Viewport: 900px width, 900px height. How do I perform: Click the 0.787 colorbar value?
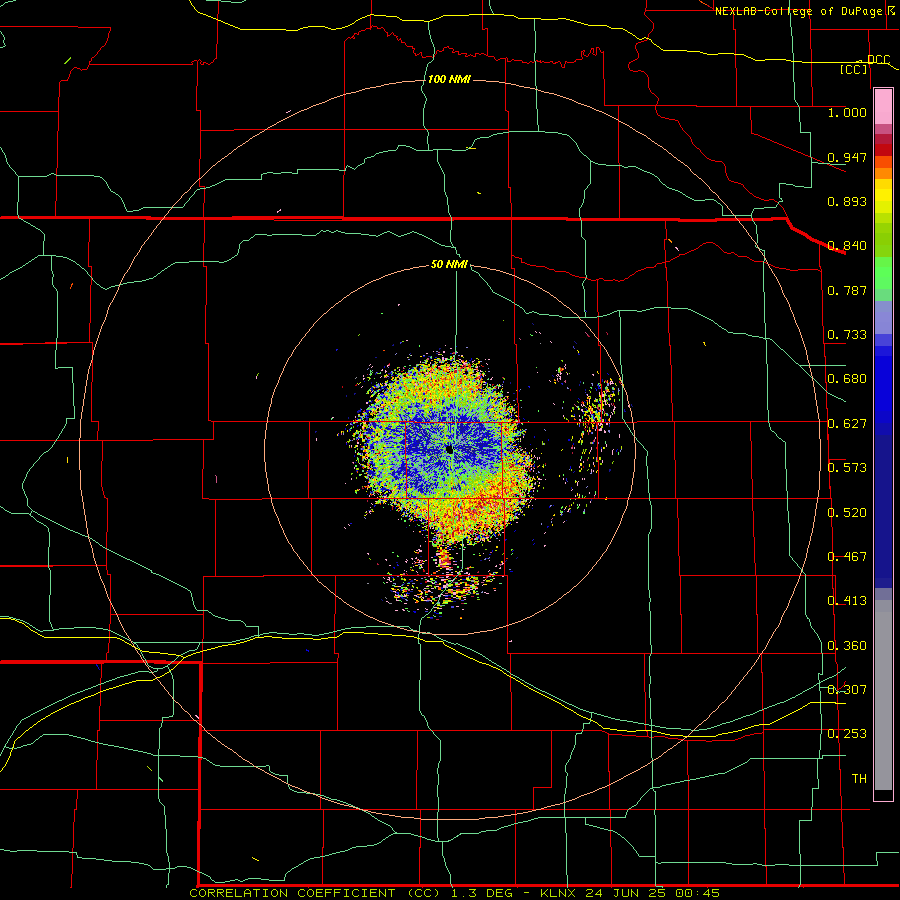pyautogui.click(x=847, y=290)
